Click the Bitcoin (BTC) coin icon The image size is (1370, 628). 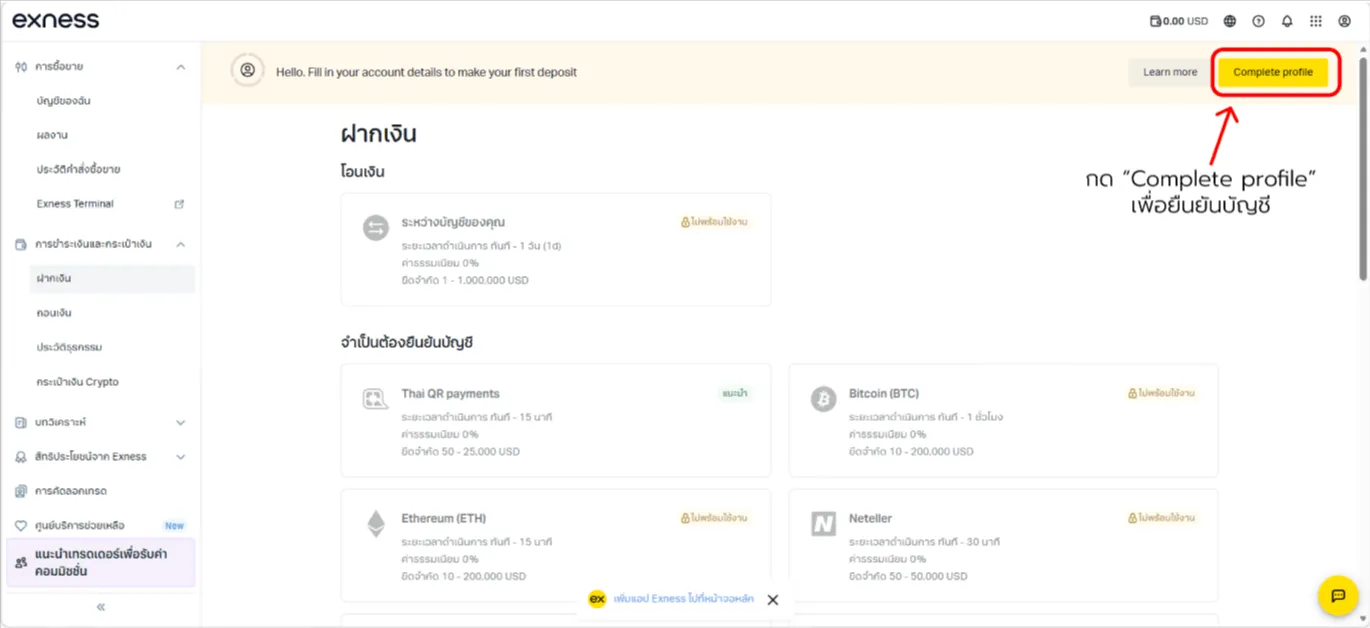tap(823, 399)
